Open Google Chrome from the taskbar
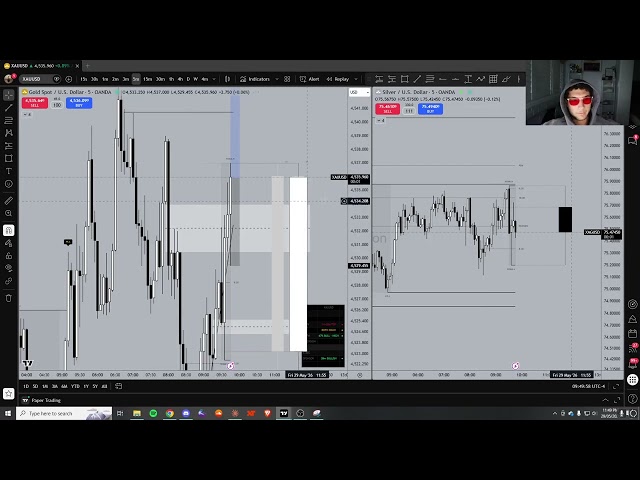The width and height of the screenshot is (640, 480). [169, 413]
